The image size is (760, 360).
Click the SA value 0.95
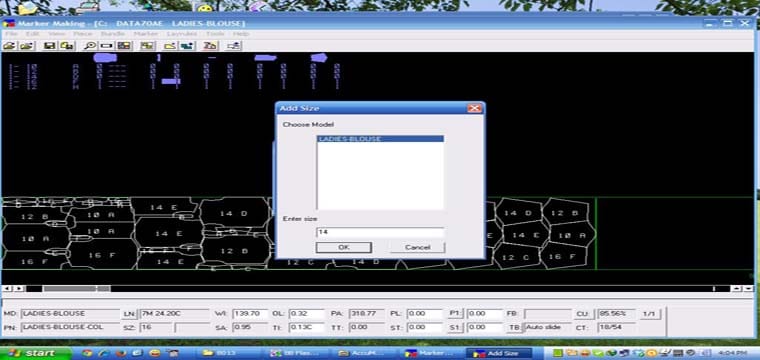point(250,328)
